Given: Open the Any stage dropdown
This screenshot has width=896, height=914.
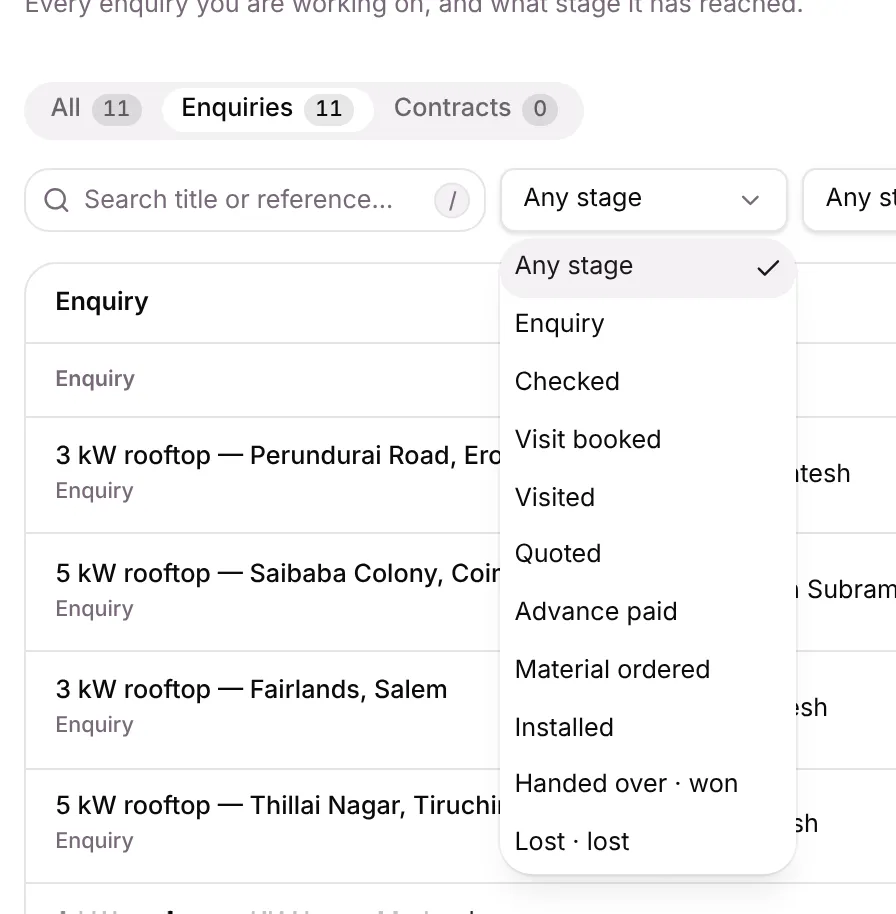Looking at the screenshot, I should tap(644, 199).
